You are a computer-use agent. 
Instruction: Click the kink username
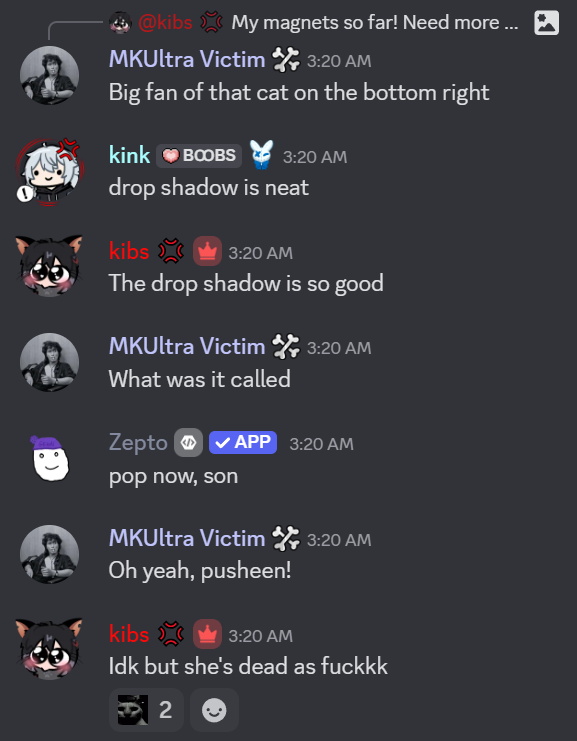(x=129, y=155)
